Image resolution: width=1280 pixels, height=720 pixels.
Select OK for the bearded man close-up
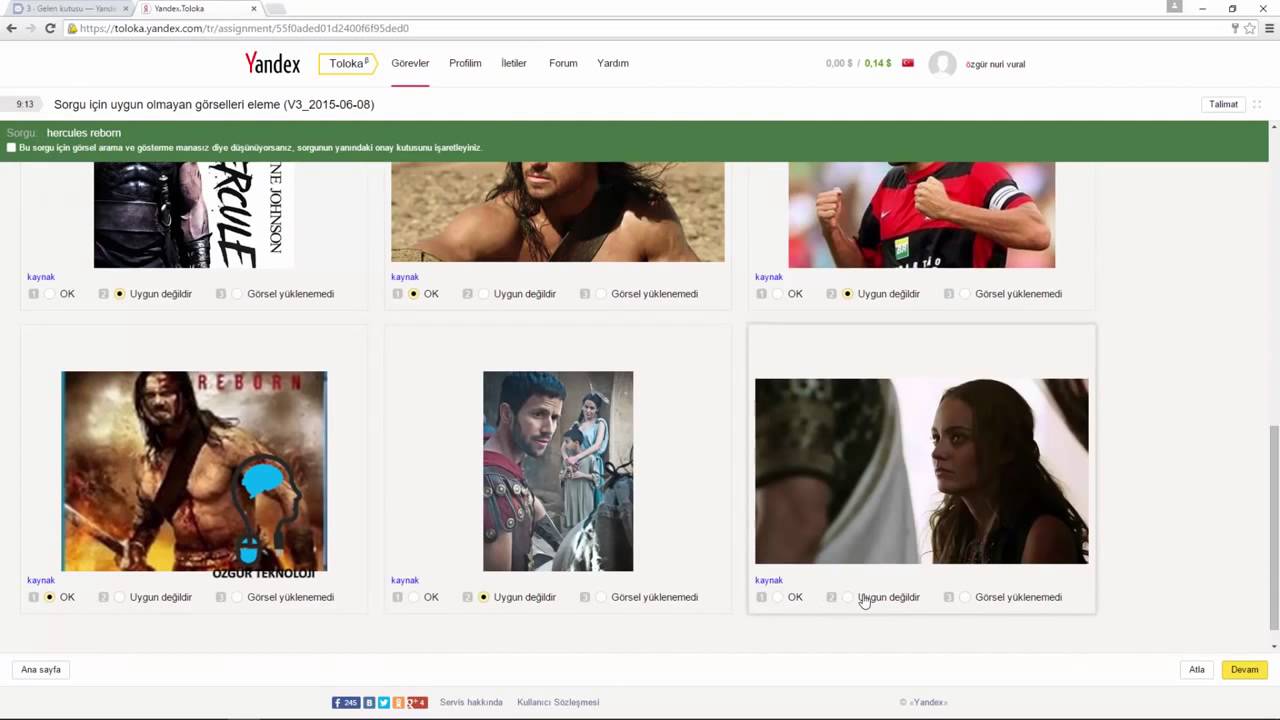point(413,294)
